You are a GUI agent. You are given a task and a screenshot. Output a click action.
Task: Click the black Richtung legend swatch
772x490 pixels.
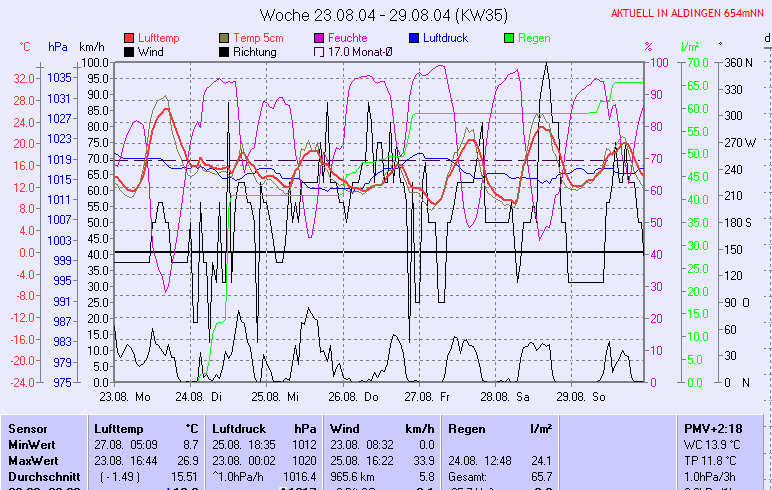224,52
